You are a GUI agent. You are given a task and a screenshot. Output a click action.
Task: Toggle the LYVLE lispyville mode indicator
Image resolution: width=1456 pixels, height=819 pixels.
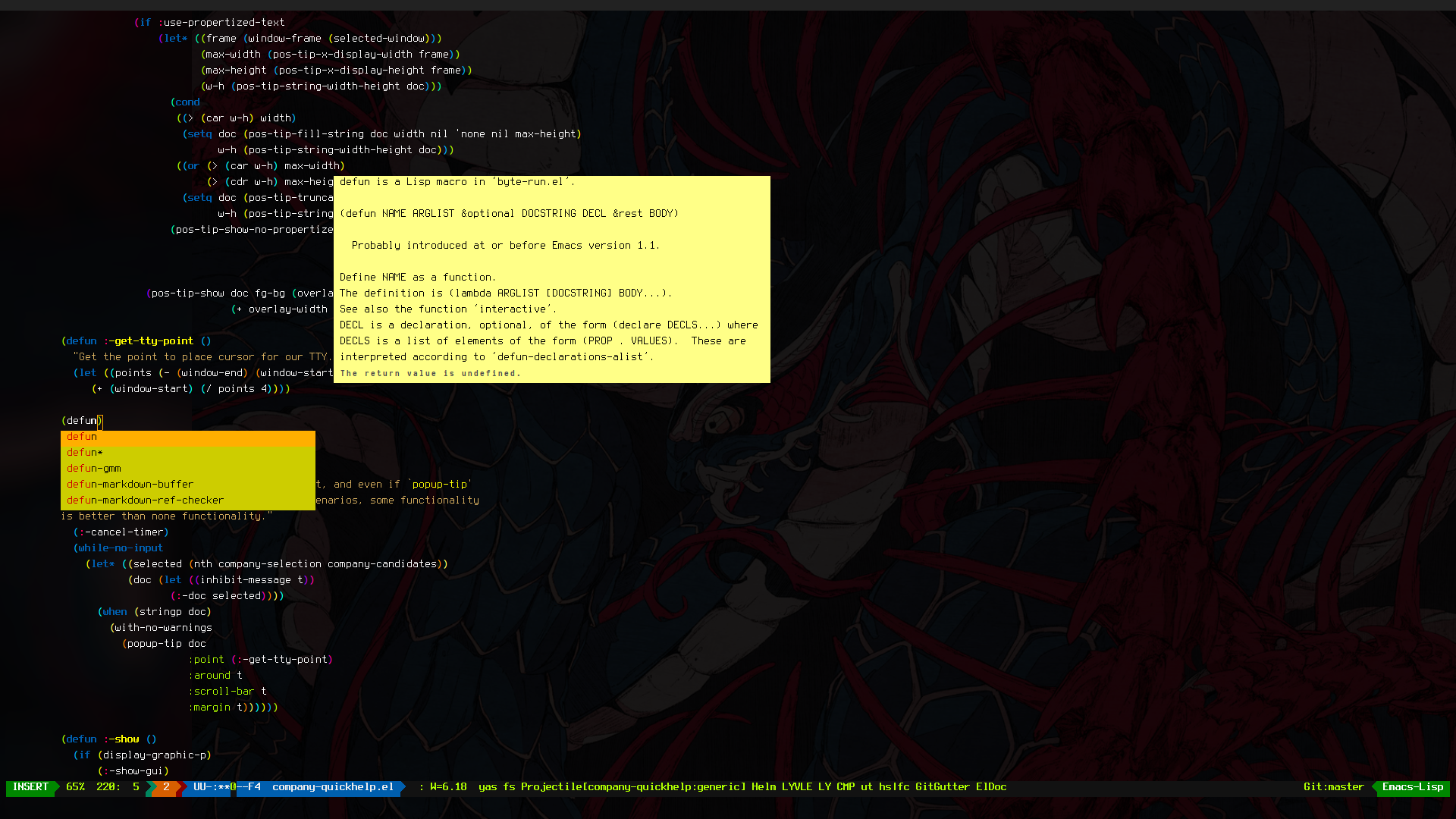(x=797, y=787)
